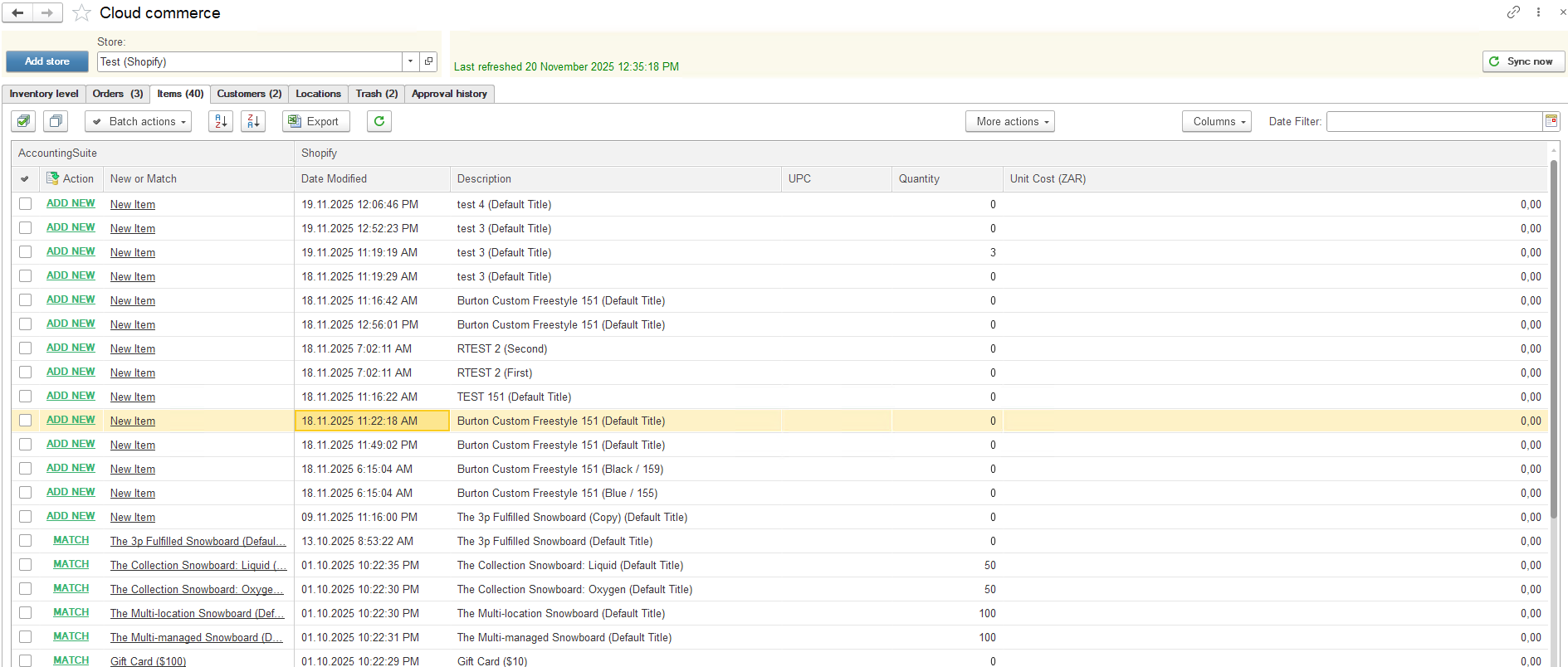The height and width of the screenshot is (667, 1568).
Task: Expand the More actions menu
Action: tap(1009, 121)
